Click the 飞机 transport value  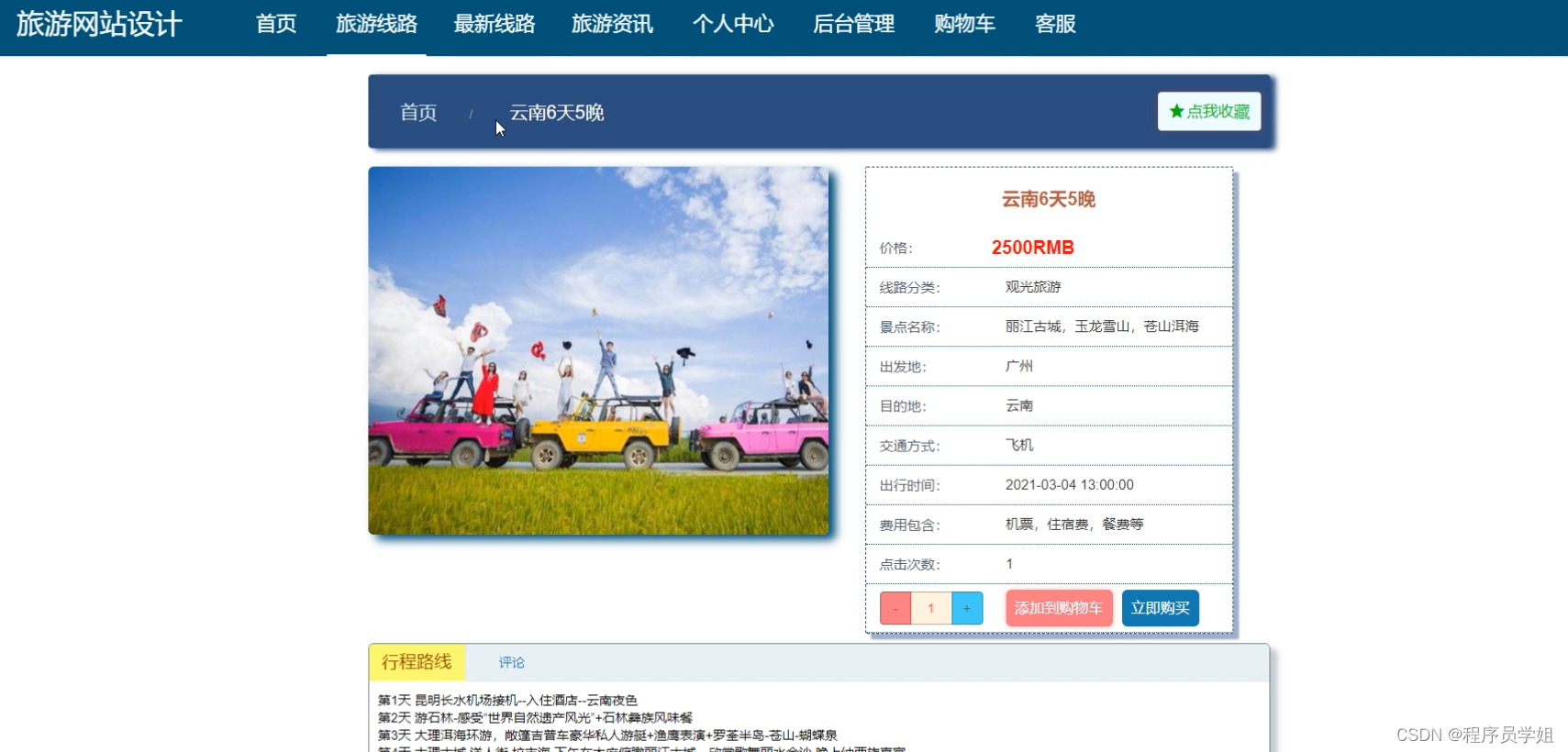click(1019, 445)
